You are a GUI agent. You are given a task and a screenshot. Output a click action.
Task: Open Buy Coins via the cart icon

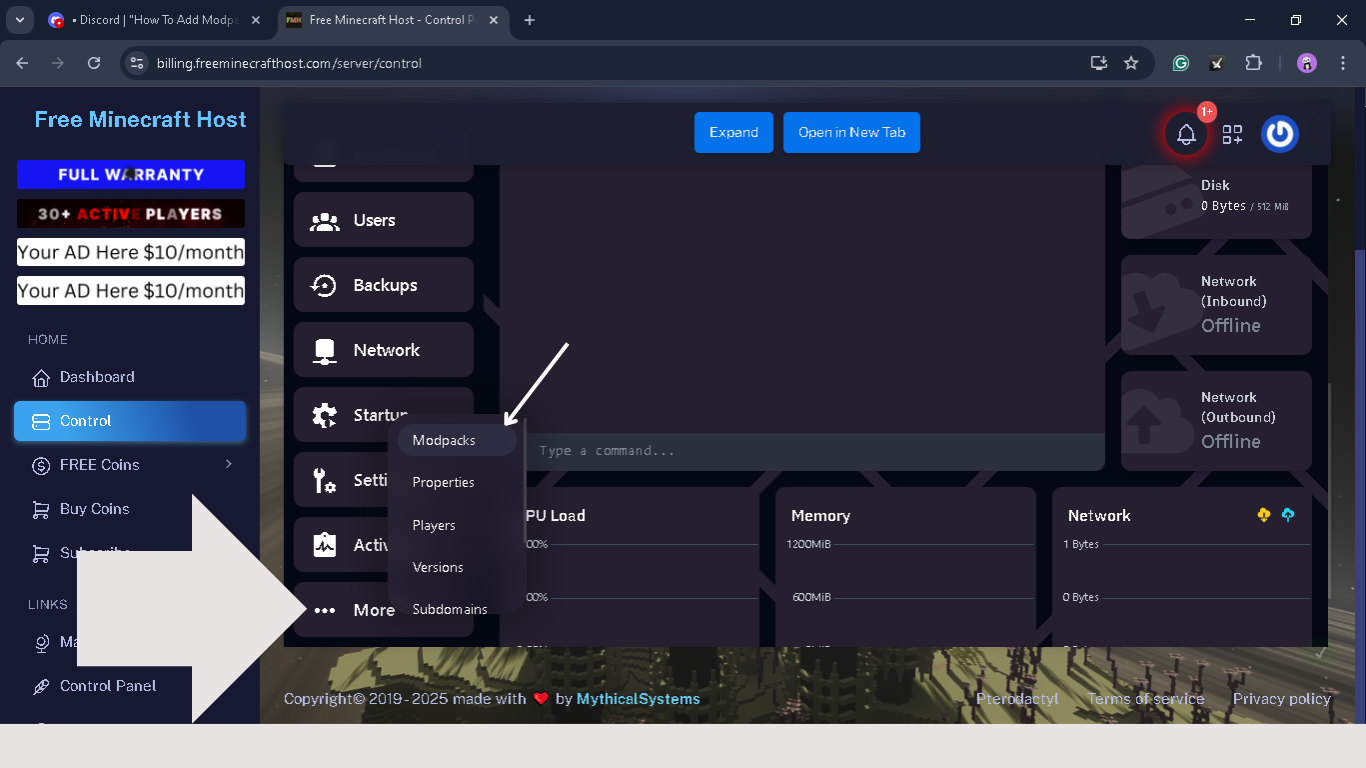(x=41, y=509)
